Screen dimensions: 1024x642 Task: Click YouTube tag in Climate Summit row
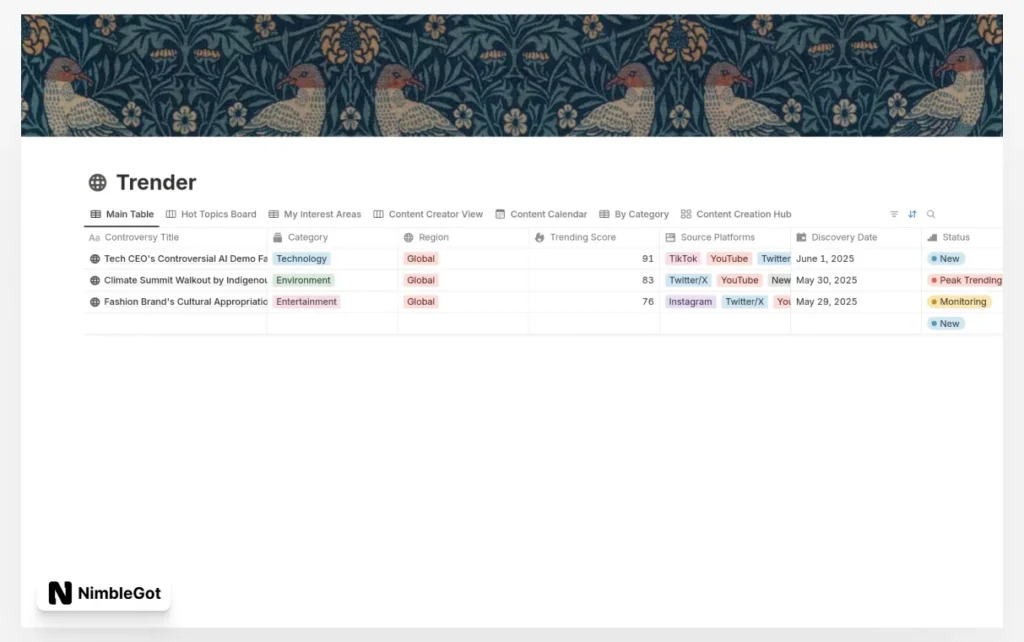(x=739, y=280)
